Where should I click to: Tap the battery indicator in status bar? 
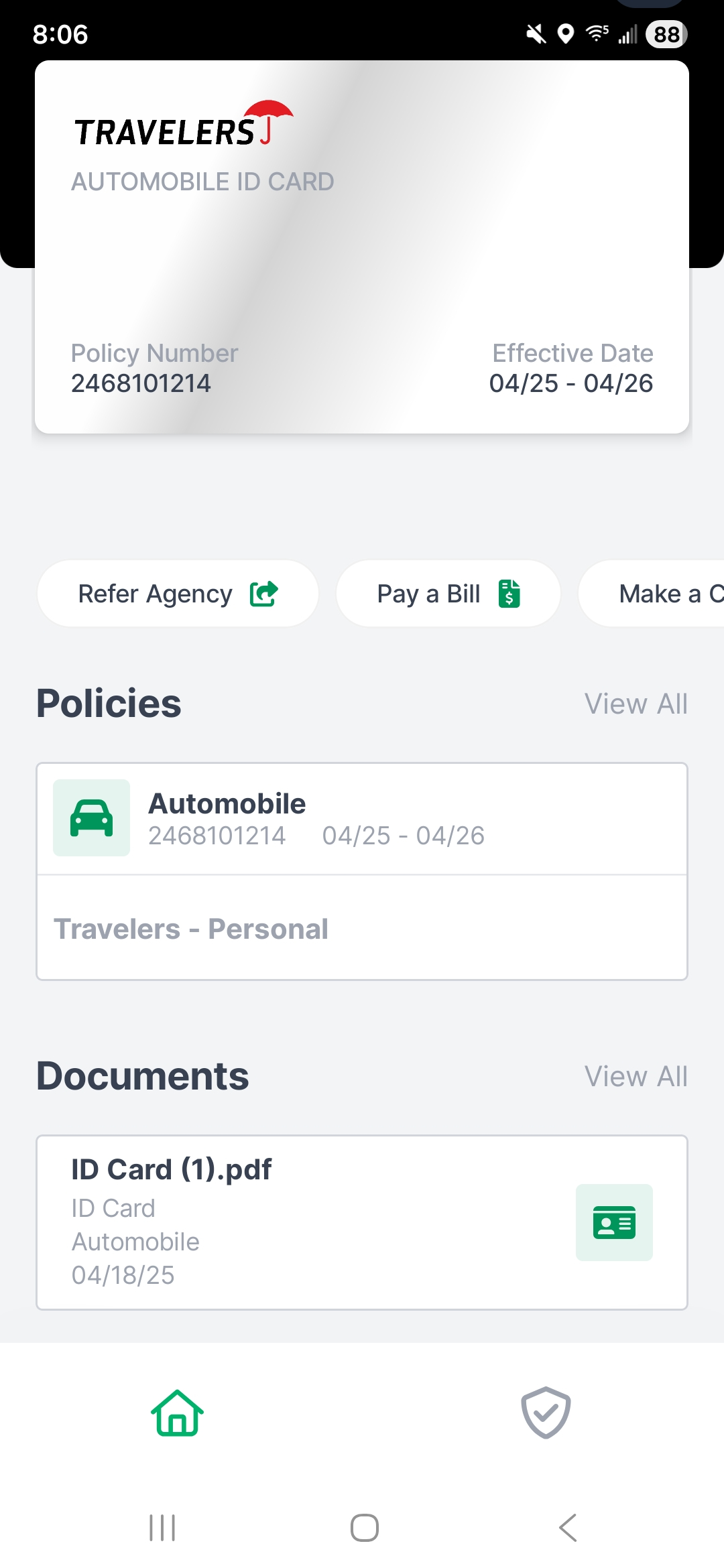pos(666,34)
